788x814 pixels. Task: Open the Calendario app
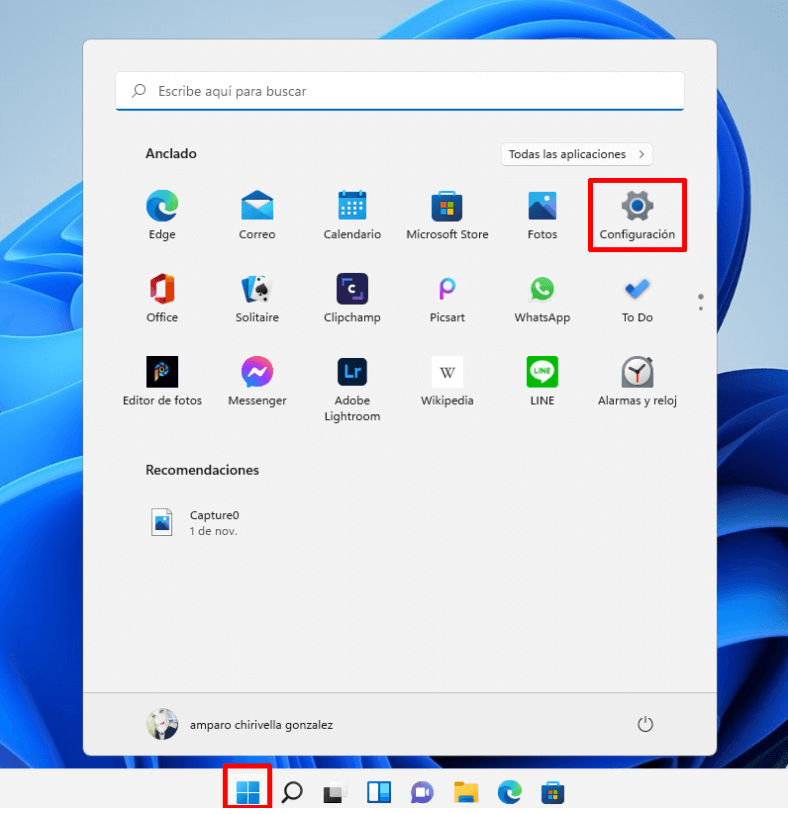pos(352,215)
